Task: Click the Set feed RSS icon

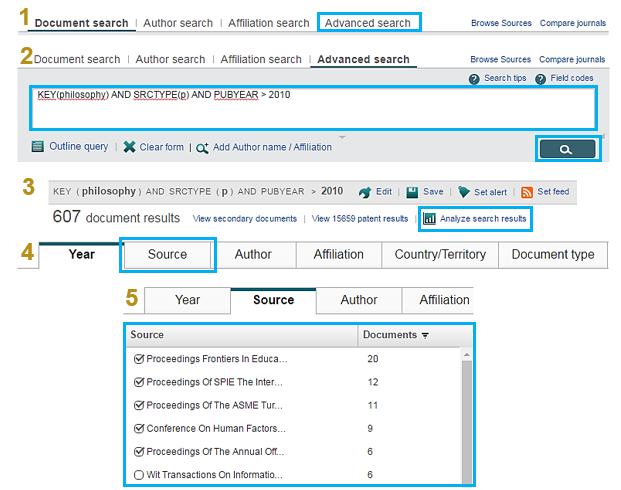Action: pos(526,192)
